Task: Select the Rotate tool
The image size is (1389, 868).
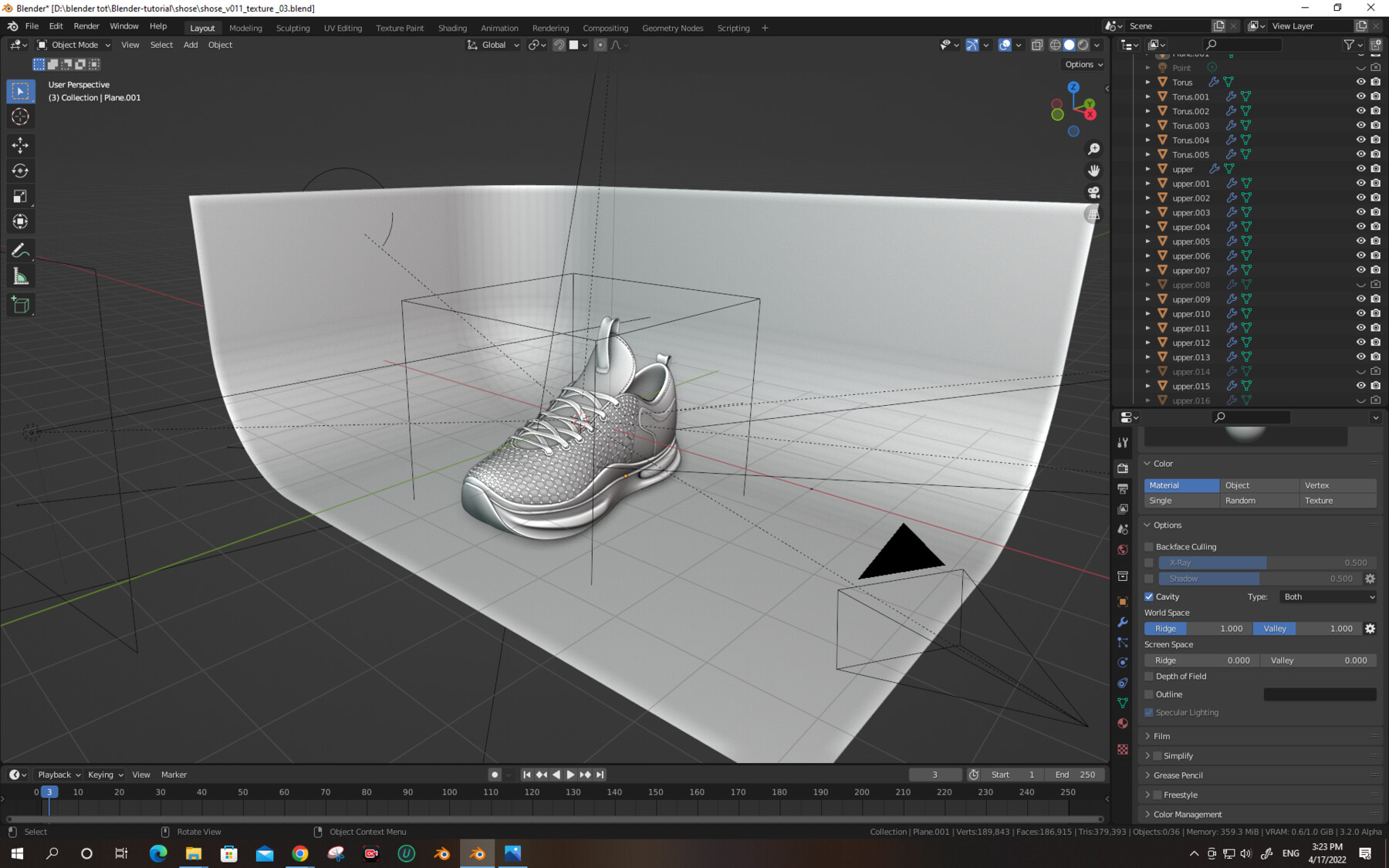Action: tap(20, 171)
